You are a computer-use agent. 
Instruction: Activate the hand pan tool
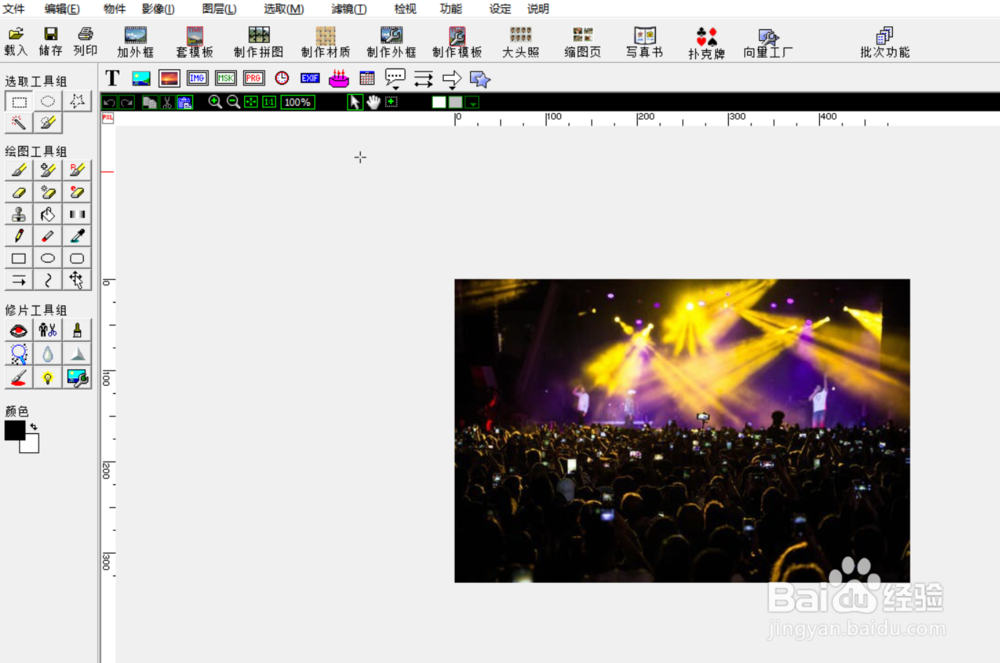[373, 102]
